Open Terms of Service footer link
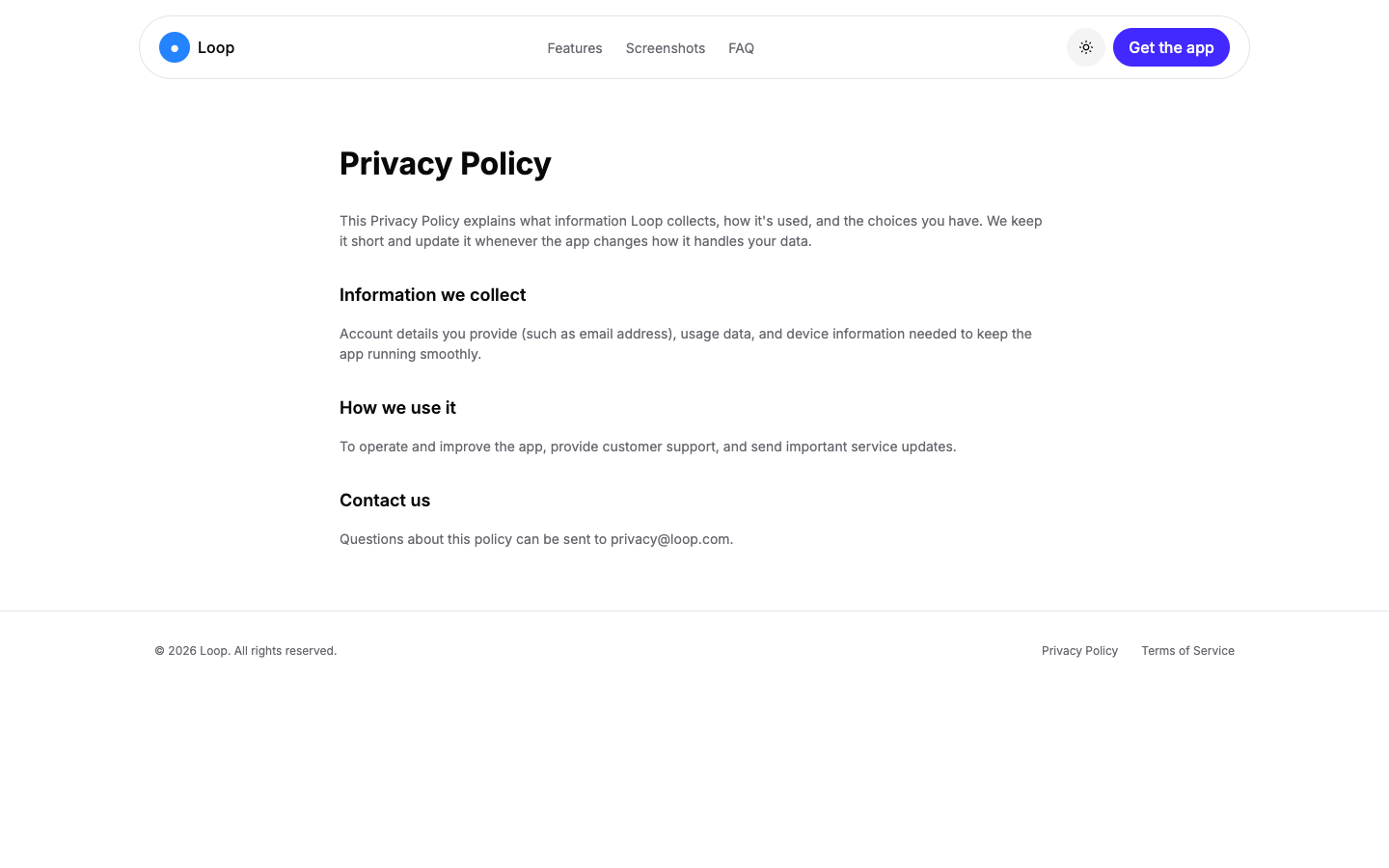 pos(1187,651)
